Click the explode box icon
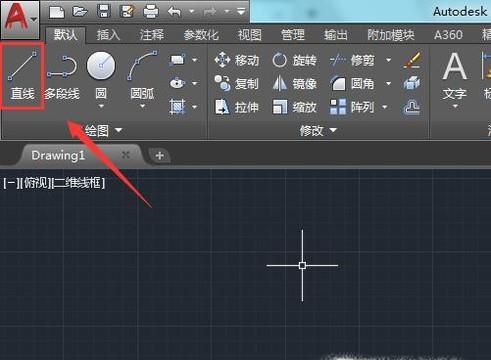 tap(412, 83)
